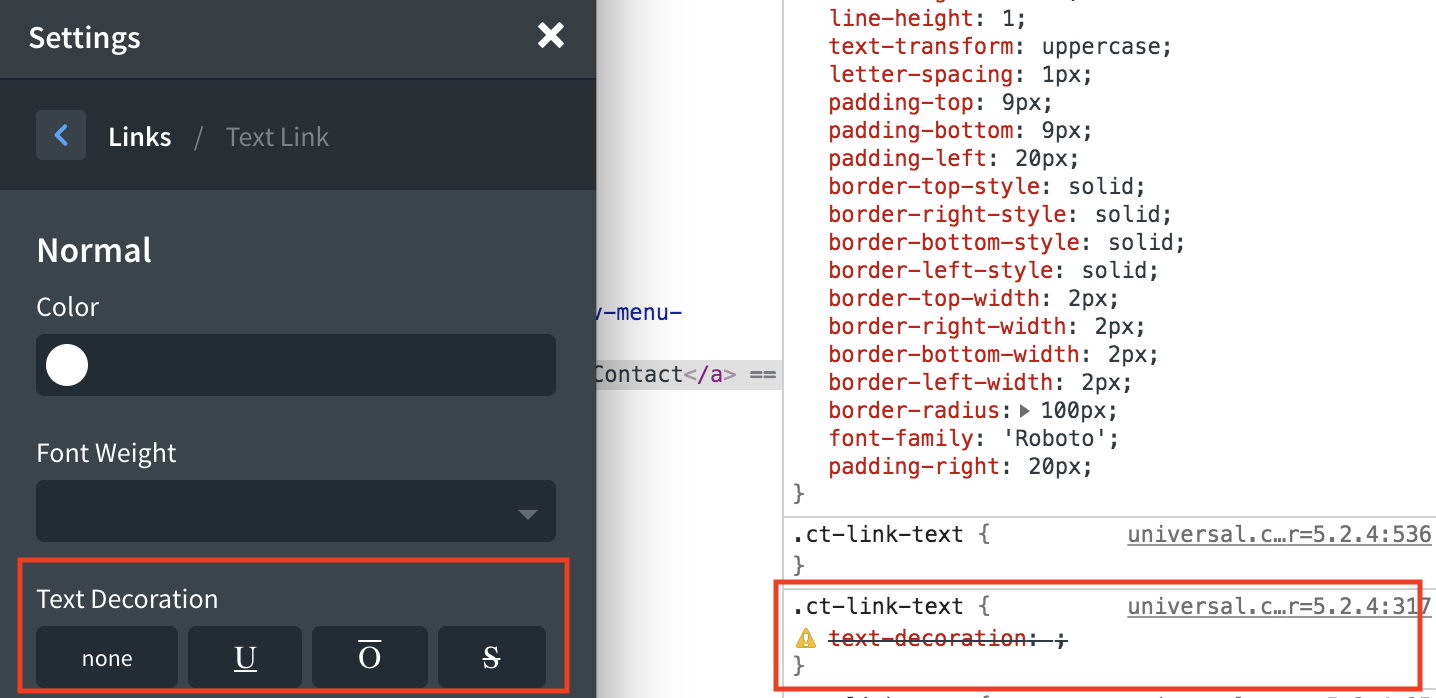Open the Font Weight dropdown
Viewport: 1436px width, 698px height.
point(296,511)
